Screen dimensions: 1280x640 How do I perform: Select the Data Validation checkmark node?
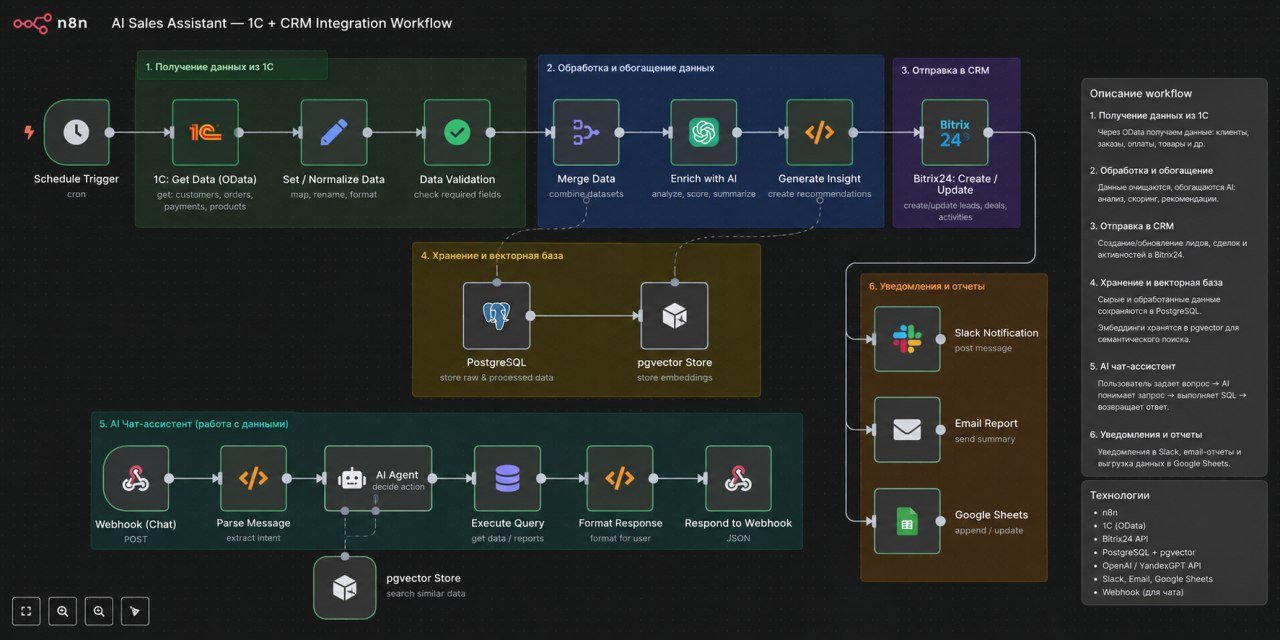(457, 132)
